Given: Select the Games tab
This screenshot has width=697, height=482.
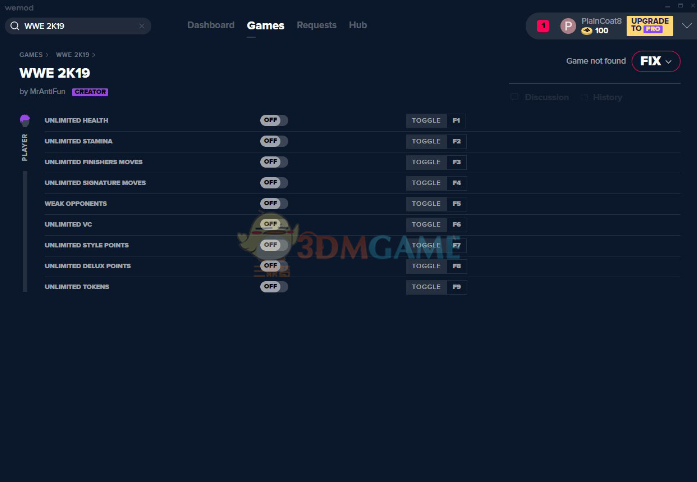Looking at the screenshot, I should (x=265, y=26).
